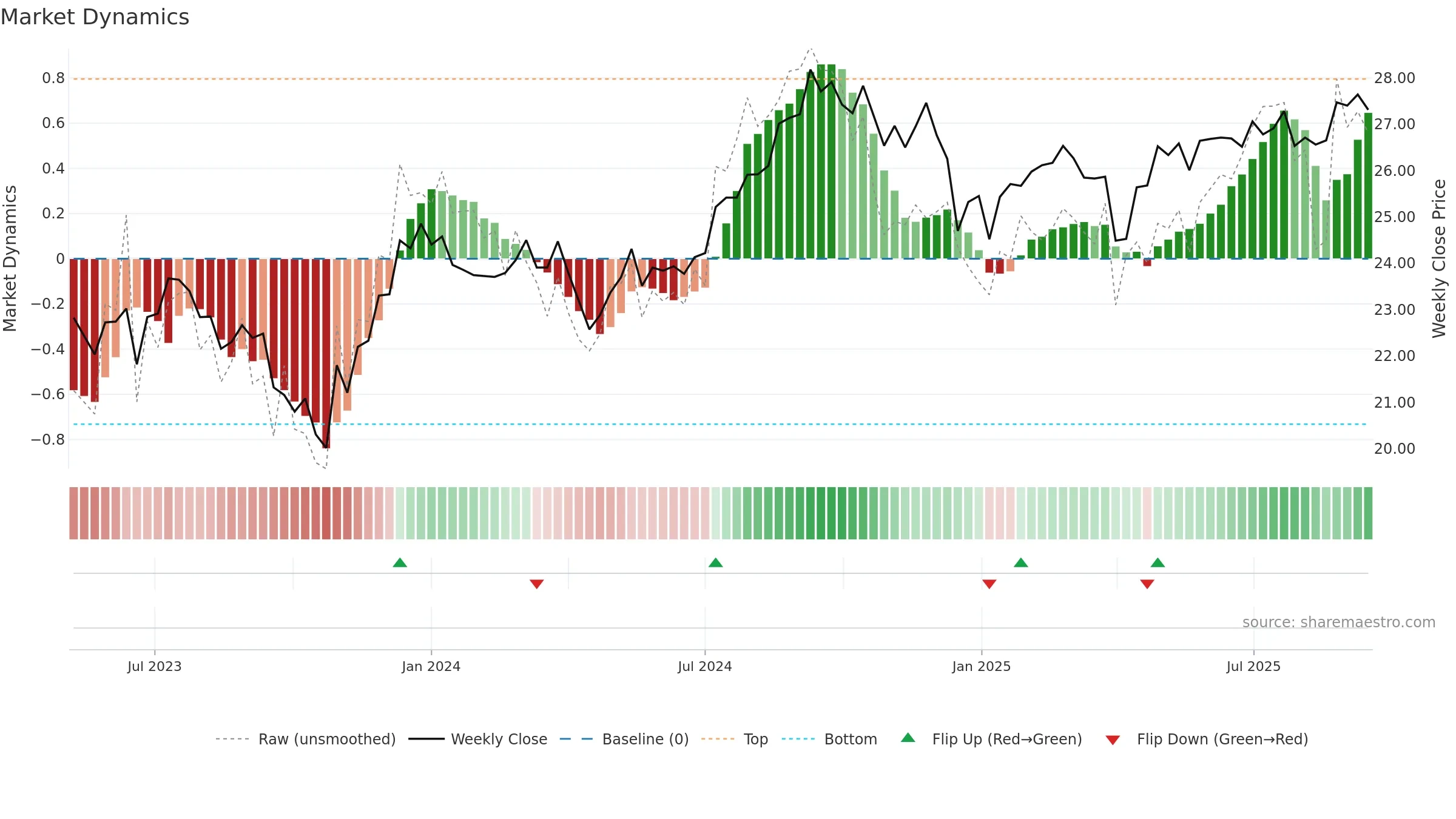Click the 20.00 right axis price label
Viewport: 1456px width, 819px height.
[1395, 449]
